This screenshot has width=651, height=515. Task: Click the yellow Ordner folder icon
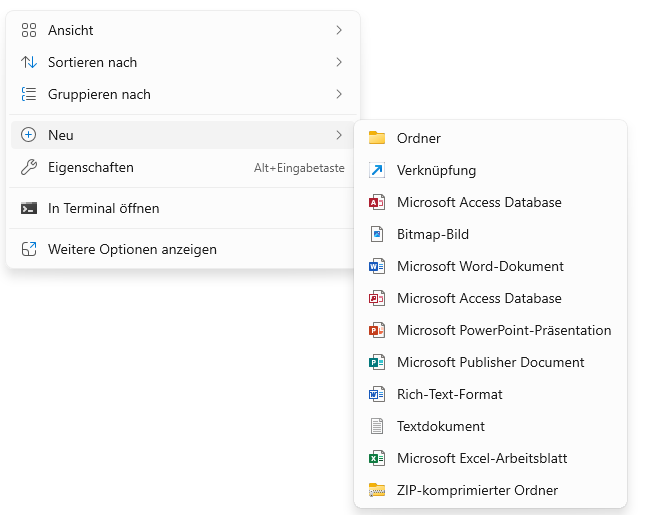377,138
